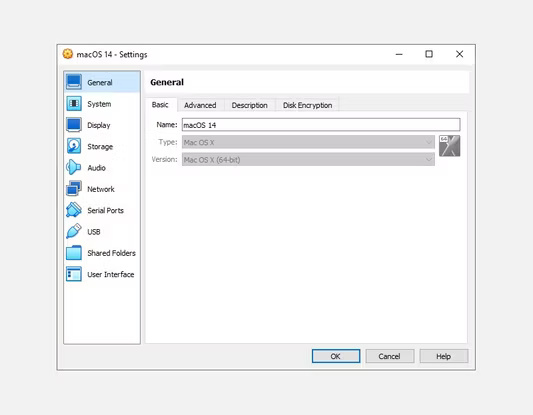Viewport: 533px width, 415px height.
Task: Confirm settings with OK button
Action: click(336, 356)
